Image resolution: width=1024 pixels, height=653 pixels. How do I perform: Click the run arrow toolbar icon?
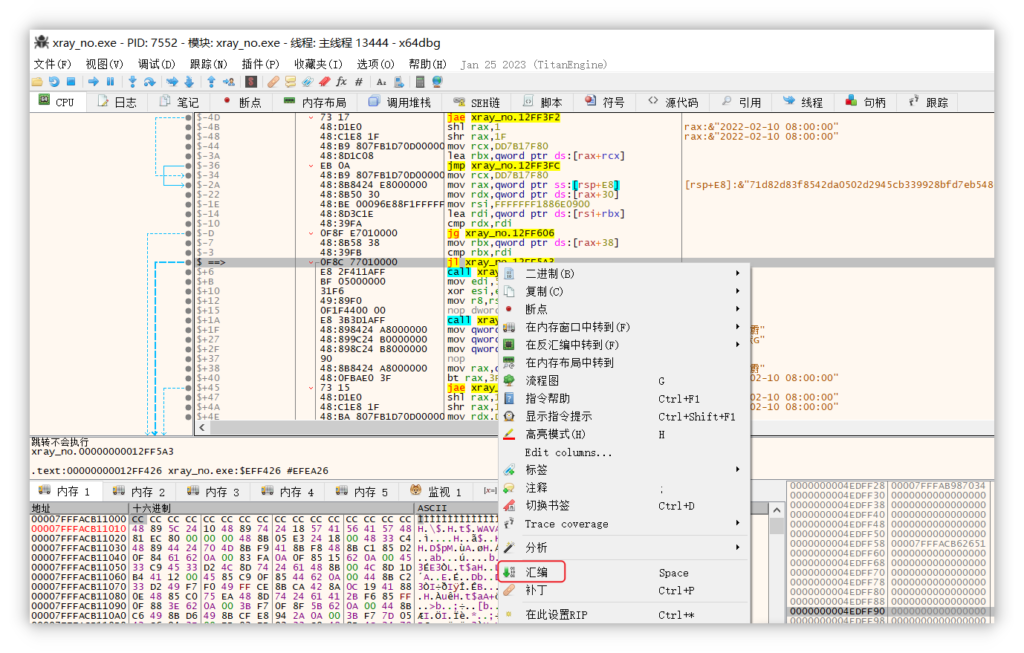(x=93, y=82)
